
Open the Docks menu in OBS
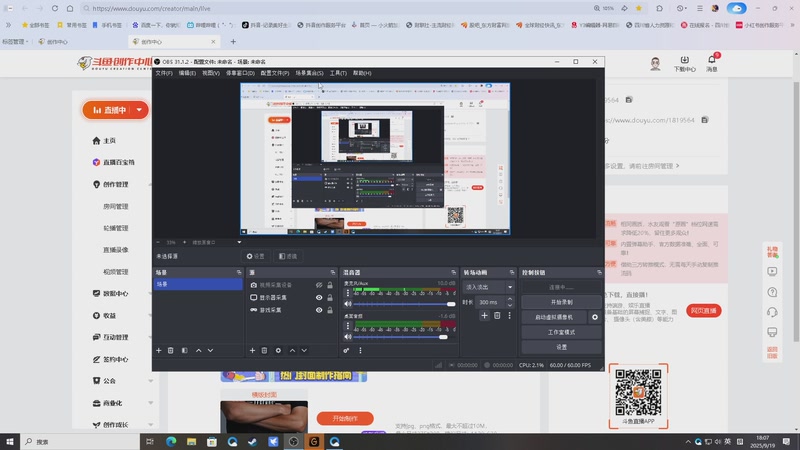point(240,73)
